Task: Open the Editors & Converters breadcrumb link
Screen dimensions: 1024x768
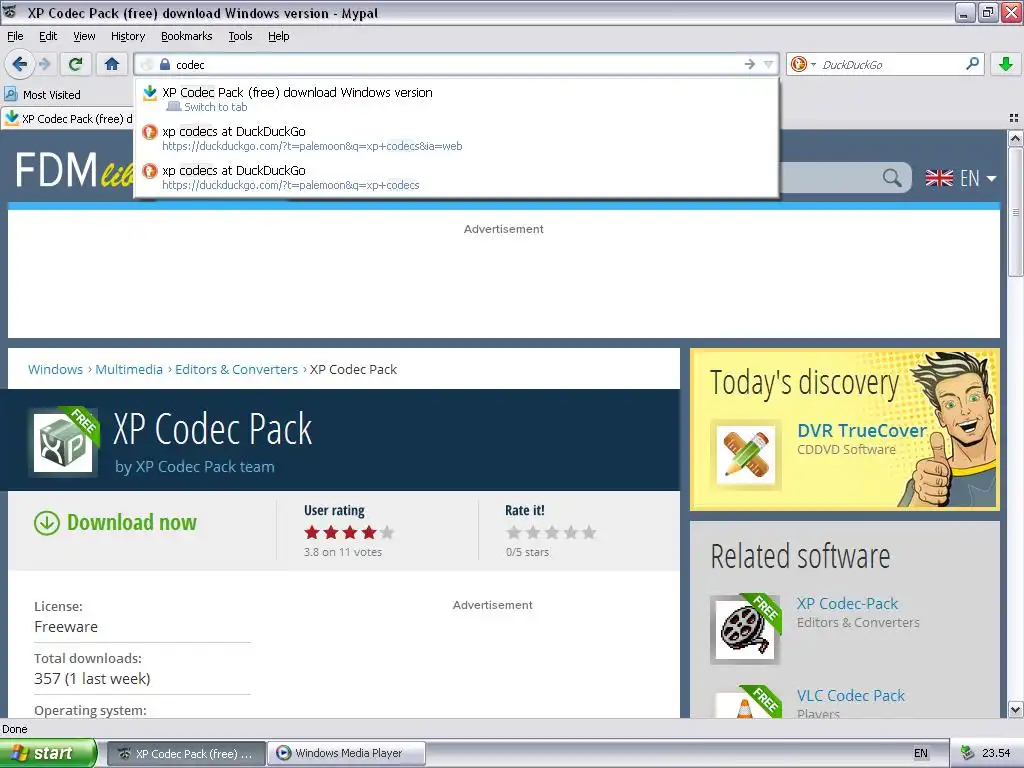Action: (236, 369)
